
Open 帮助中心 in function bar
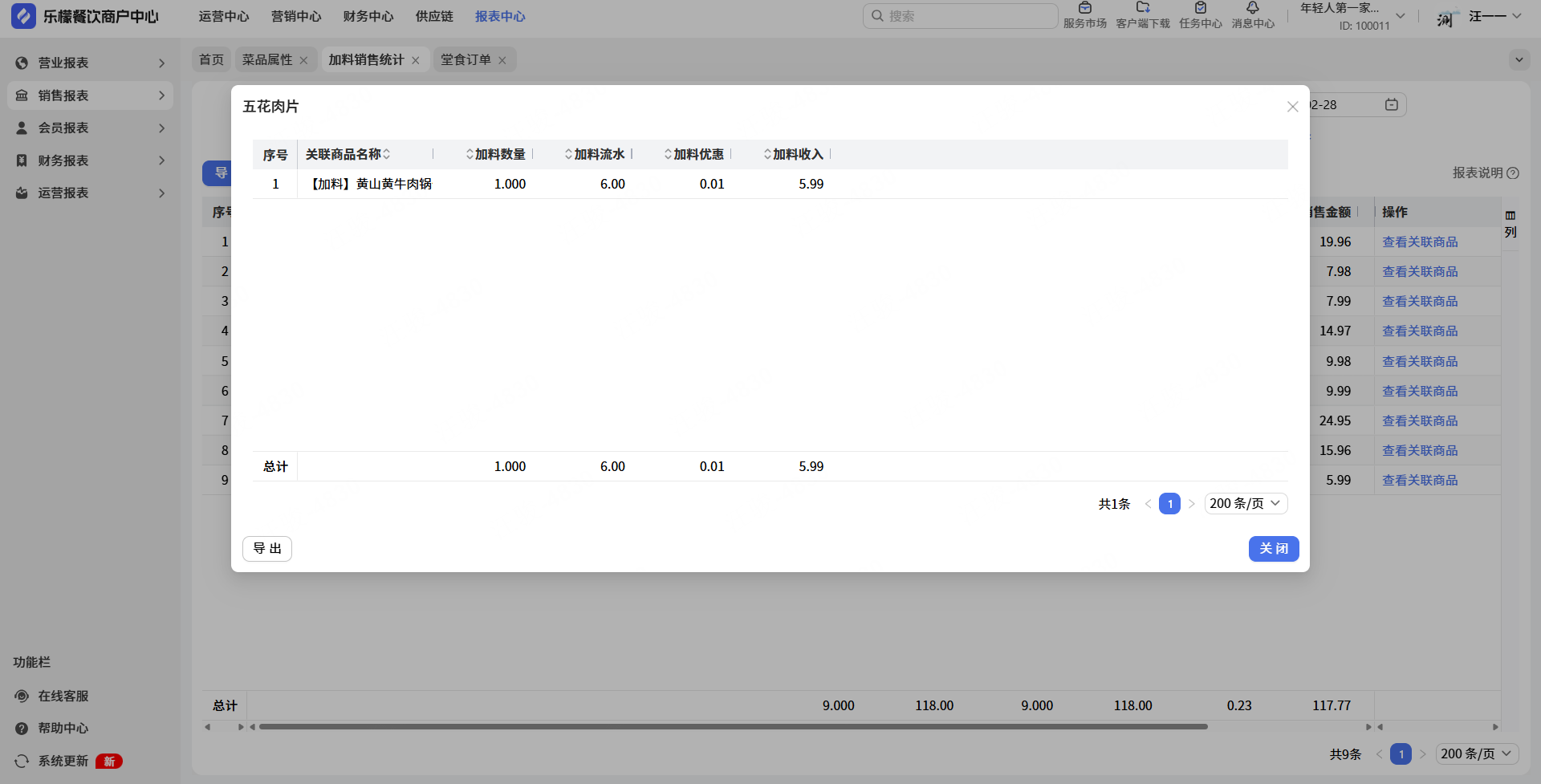[63, 728]
